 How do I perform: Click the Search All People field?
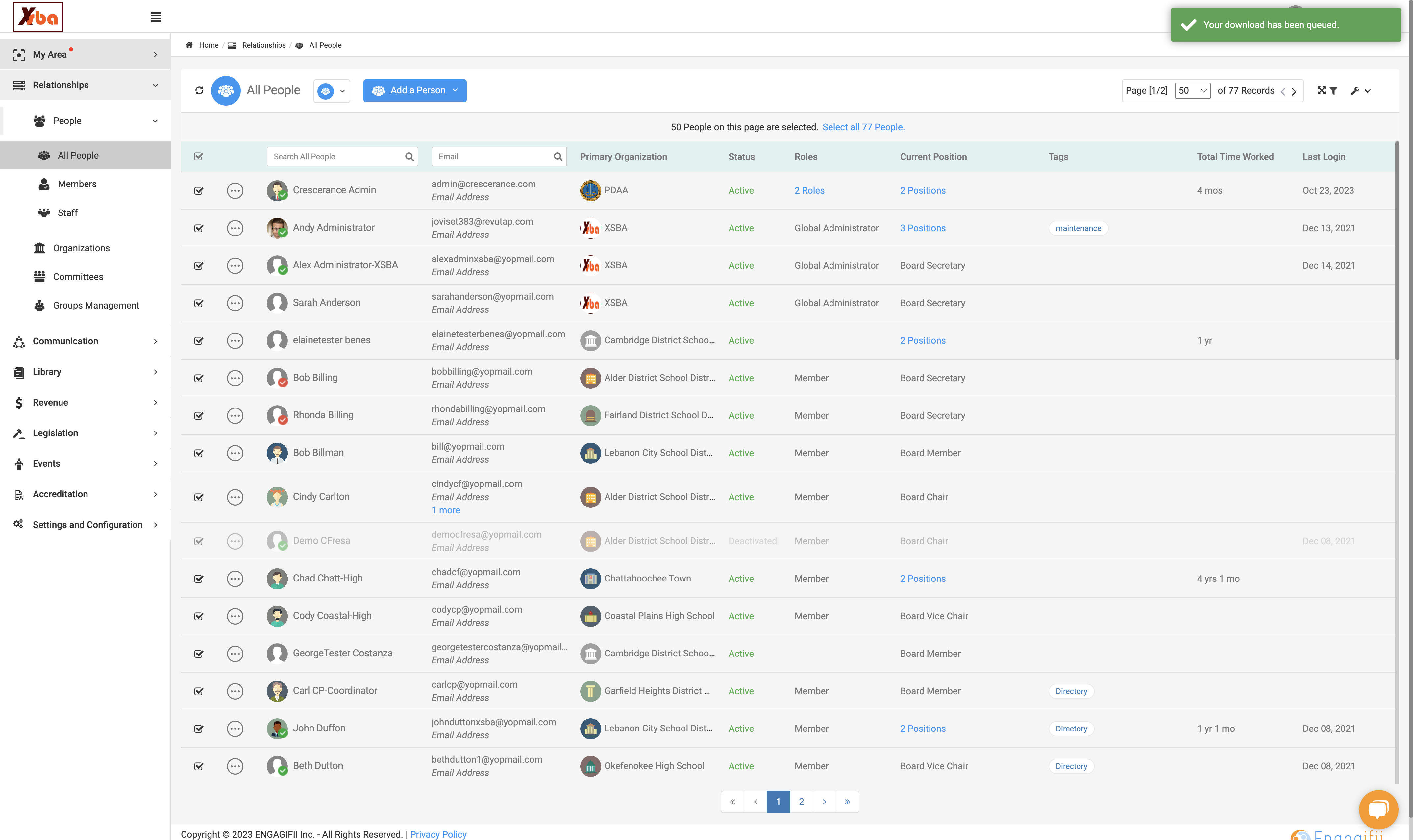click(x=342, y=157)
